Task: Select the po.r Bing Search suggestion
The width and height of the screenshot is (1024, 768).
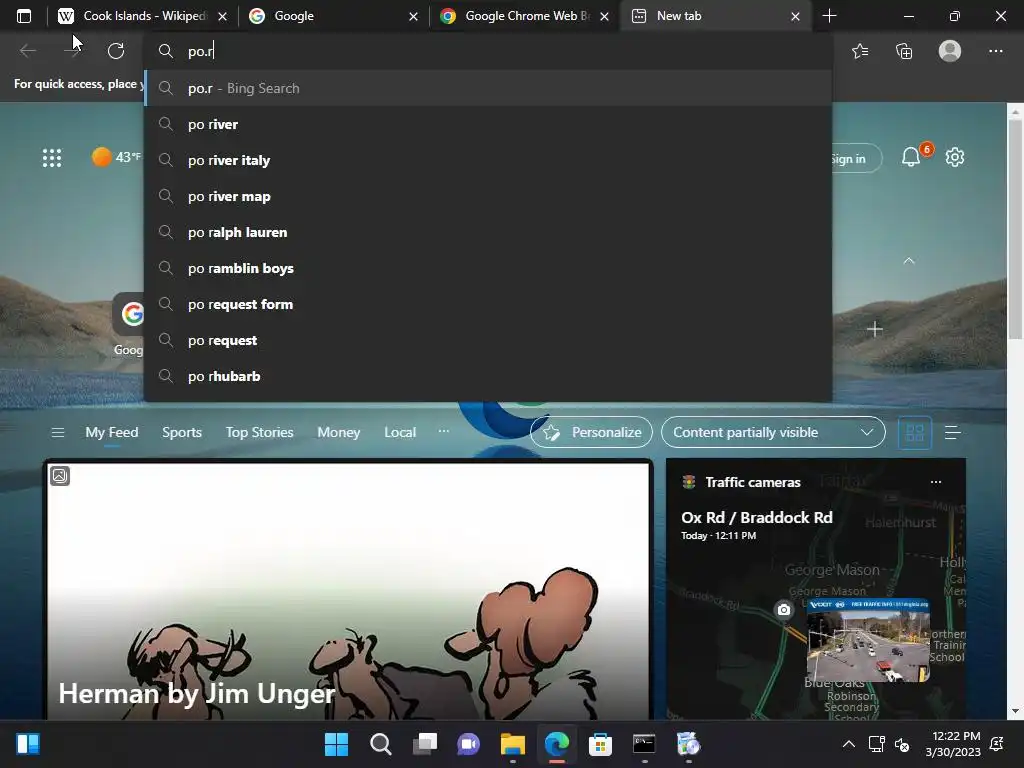Action: [488, 88]
